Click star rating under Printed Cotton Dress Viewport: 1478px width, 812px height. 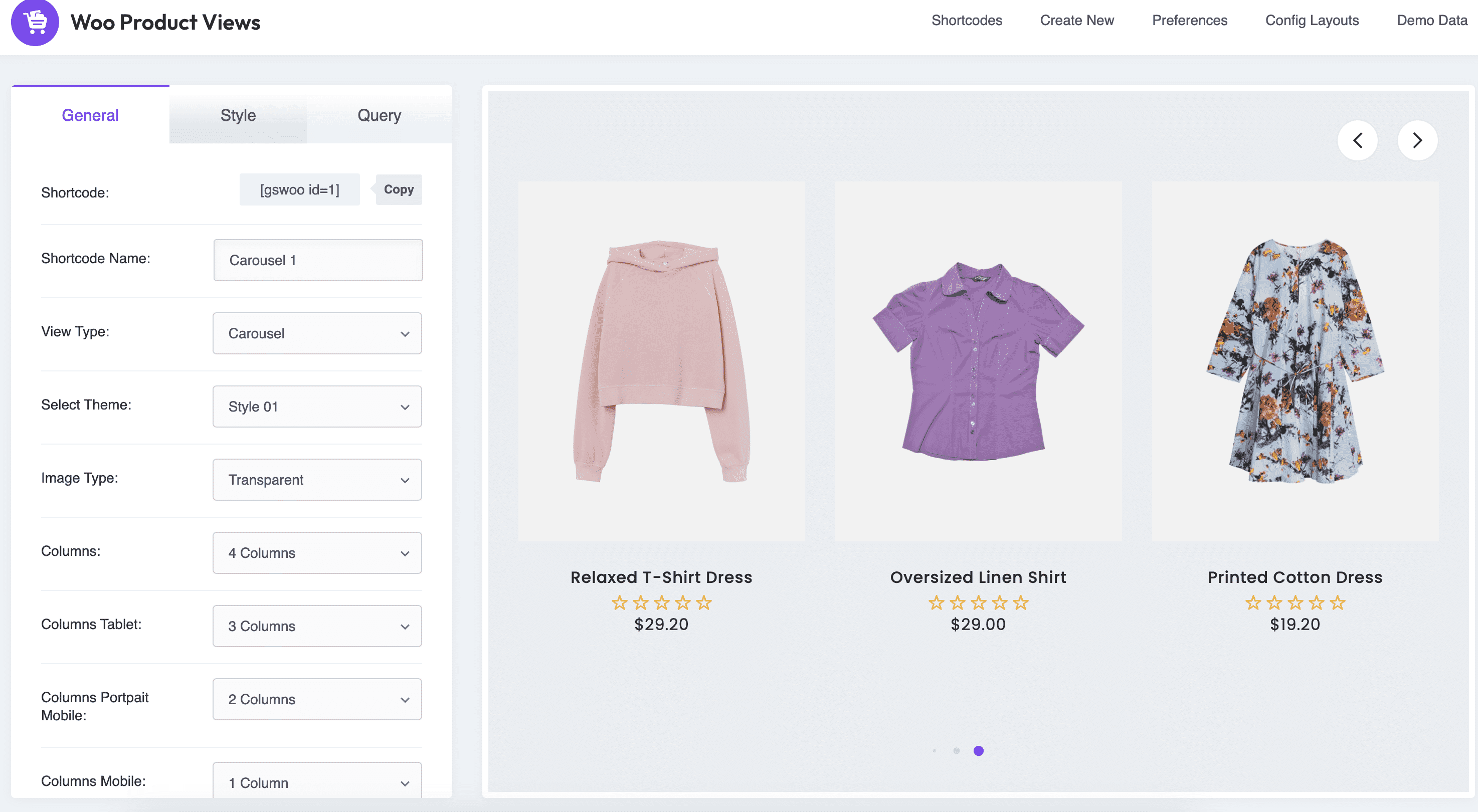(x=1295, y=602)
